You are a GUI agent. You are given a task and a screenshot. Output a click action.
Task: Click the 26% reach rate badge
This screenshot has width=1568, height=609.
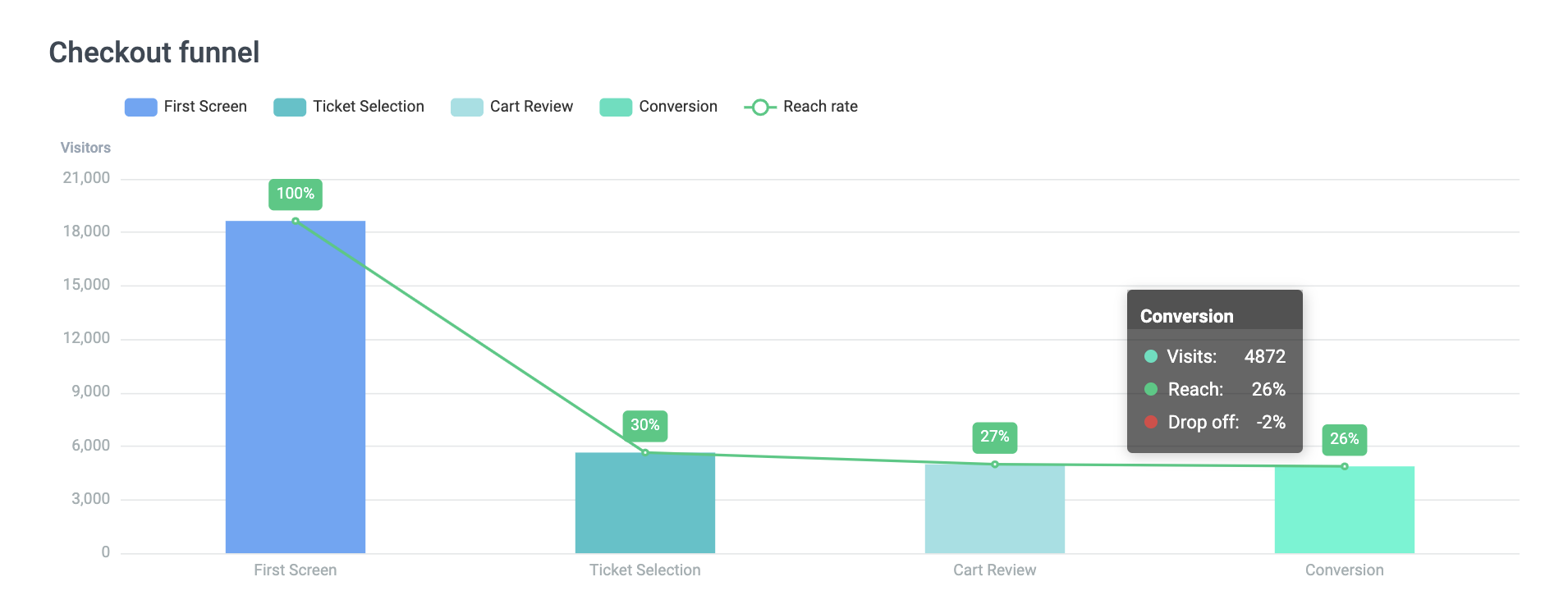(1345, 439)
